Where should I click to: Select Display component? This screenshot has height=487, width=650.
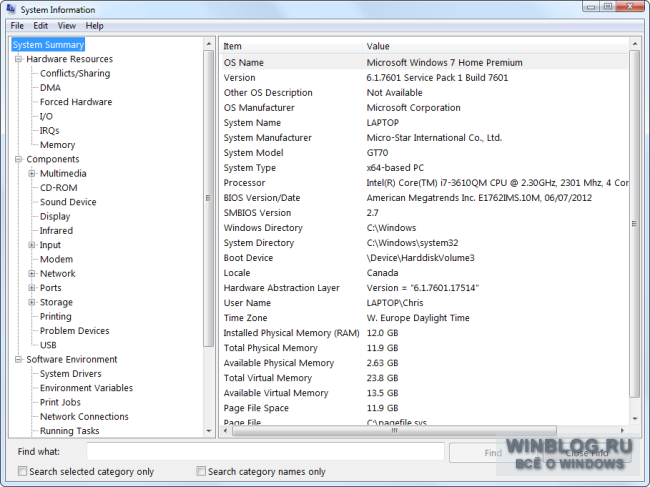coord(55,216)
